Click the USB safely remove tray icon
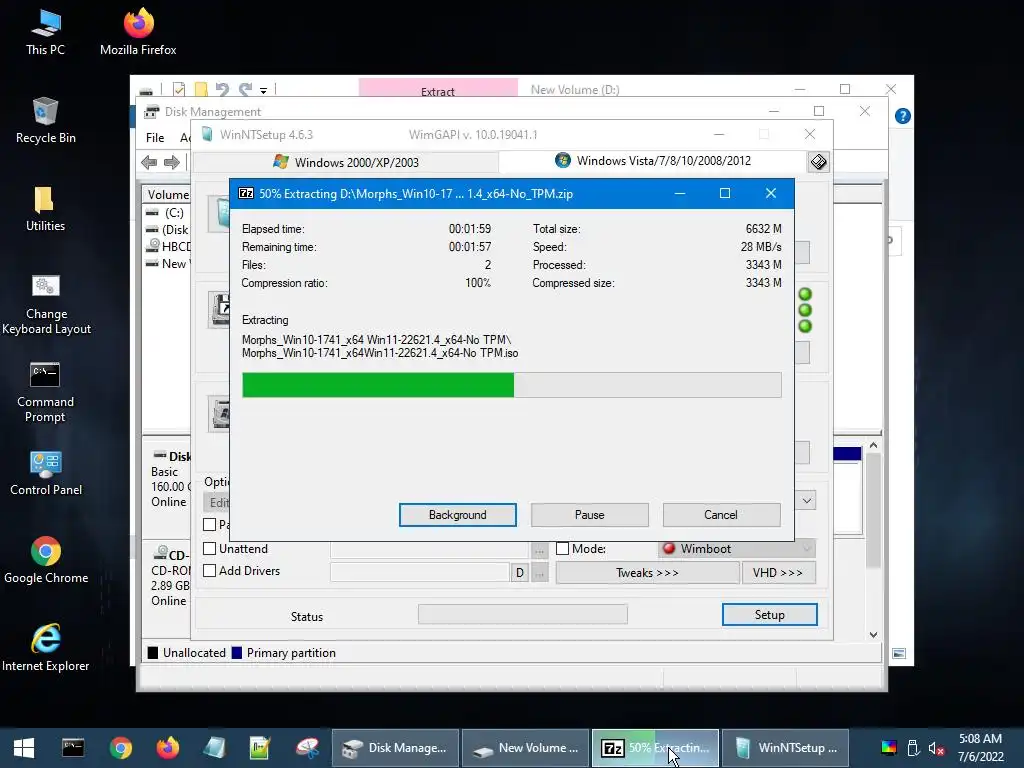 pyautogui.click(x=913, y=748)
